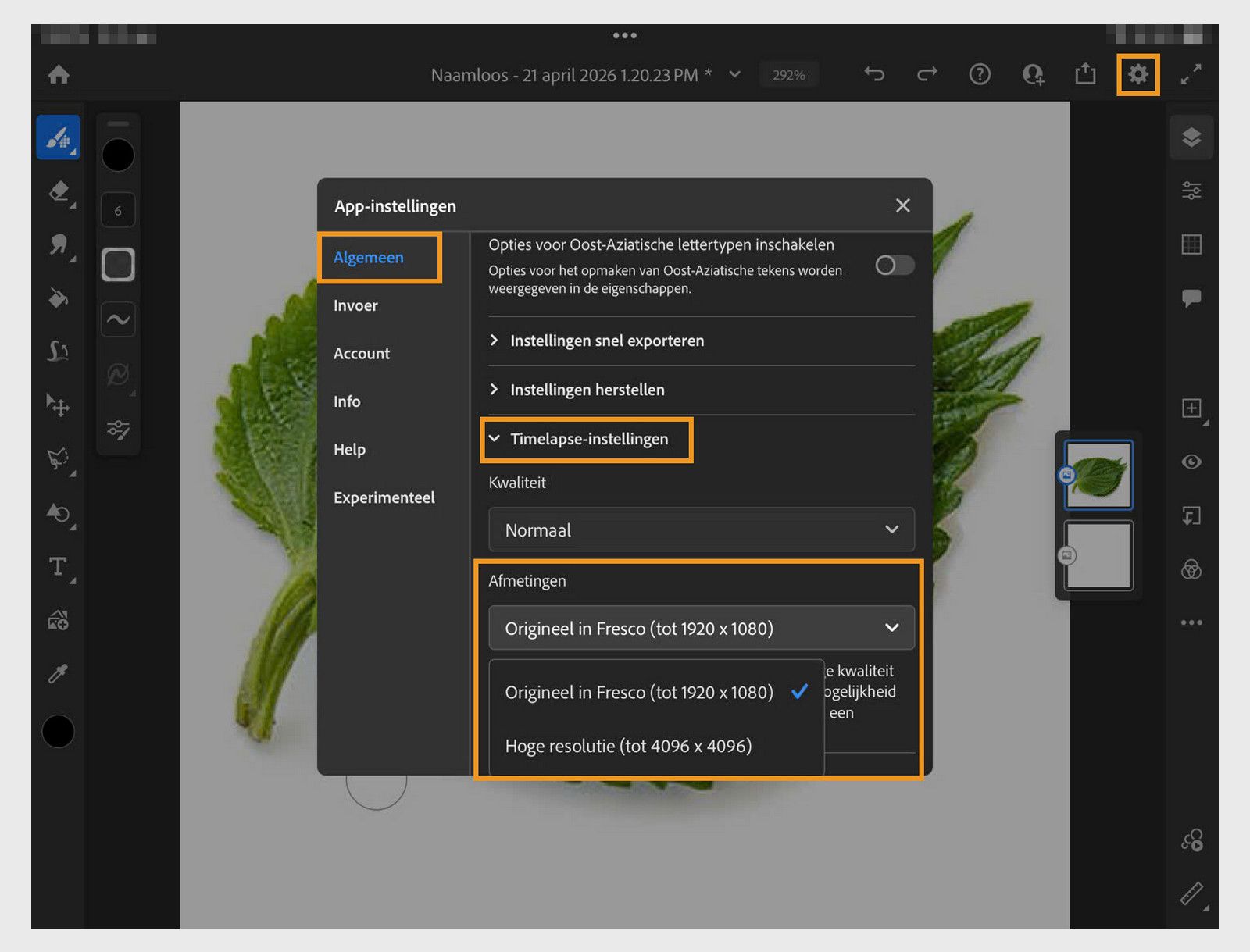
Task: Open the precision grid icon
Action: tap(1191, 244)
